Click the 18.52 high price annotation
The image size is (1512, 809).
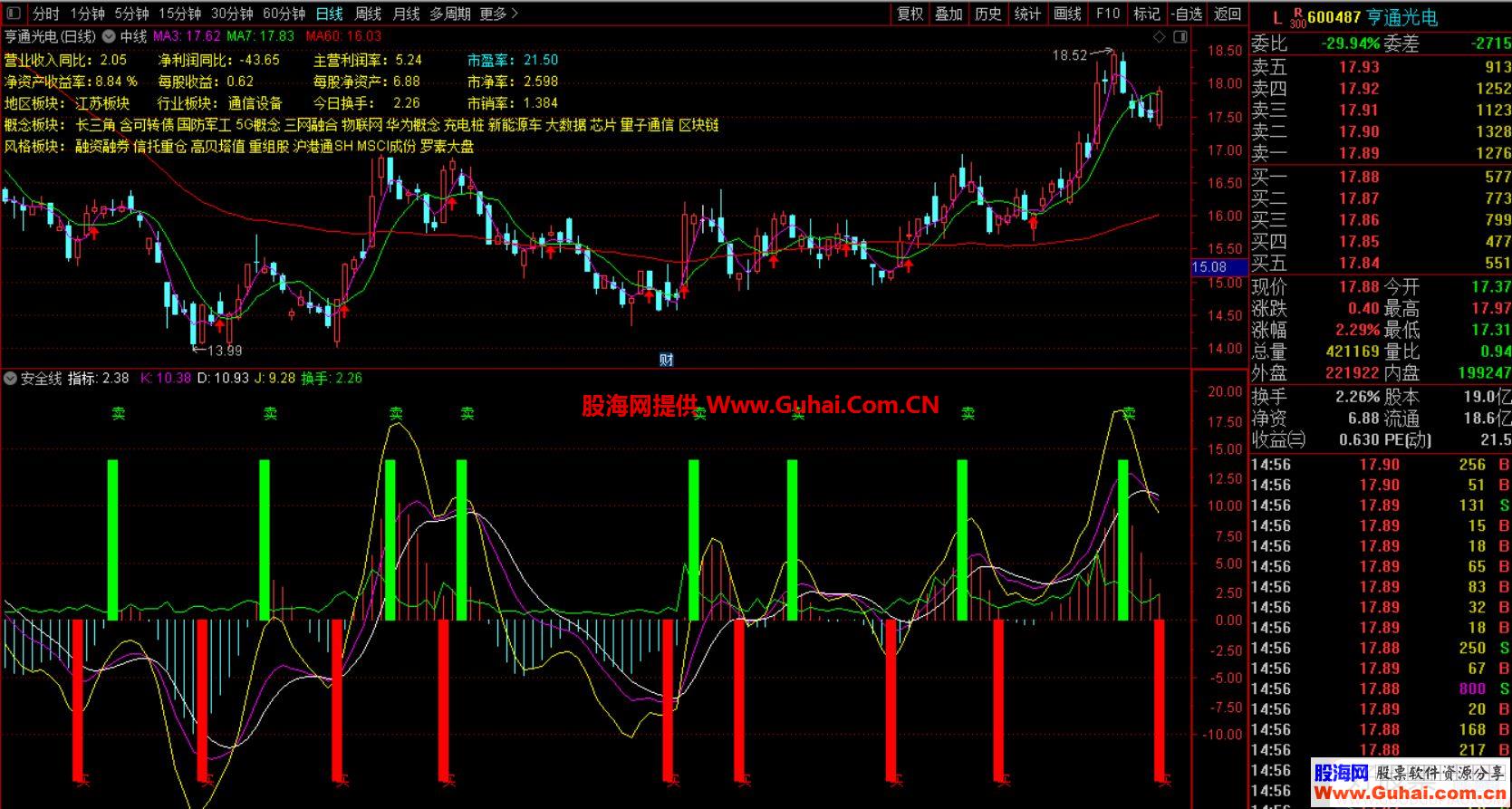pos(1069,55)
